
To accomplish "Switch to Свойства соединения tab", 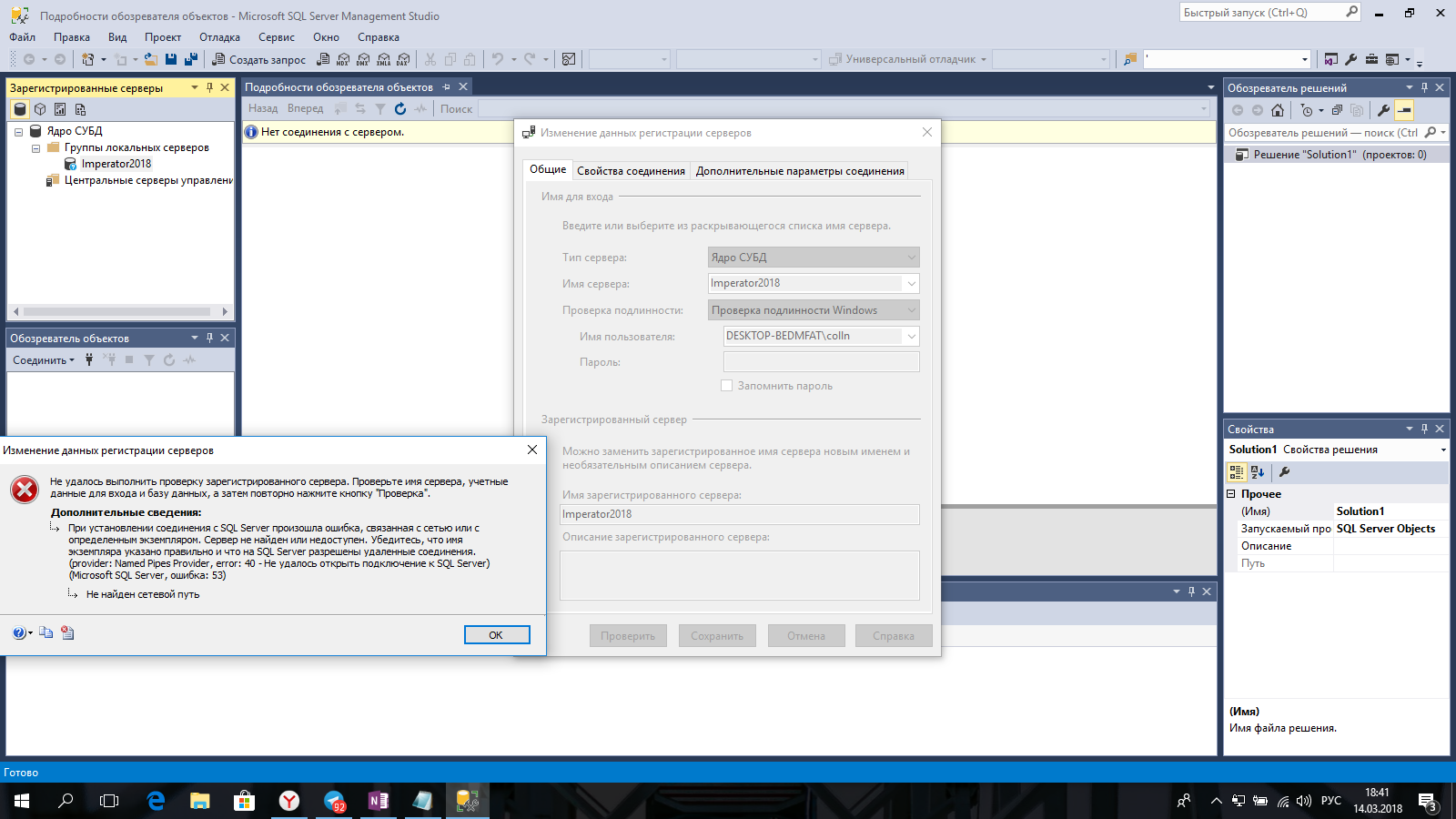I will pos(631,171).
